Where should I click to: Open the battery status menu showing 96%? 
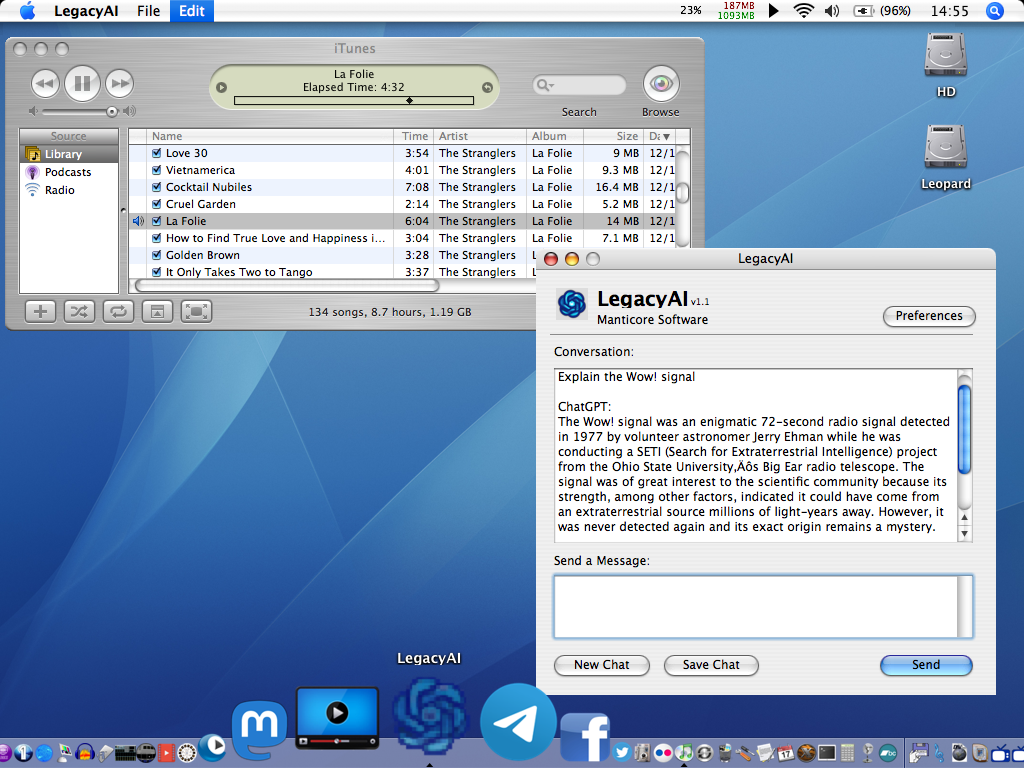(x=882, y=10)
